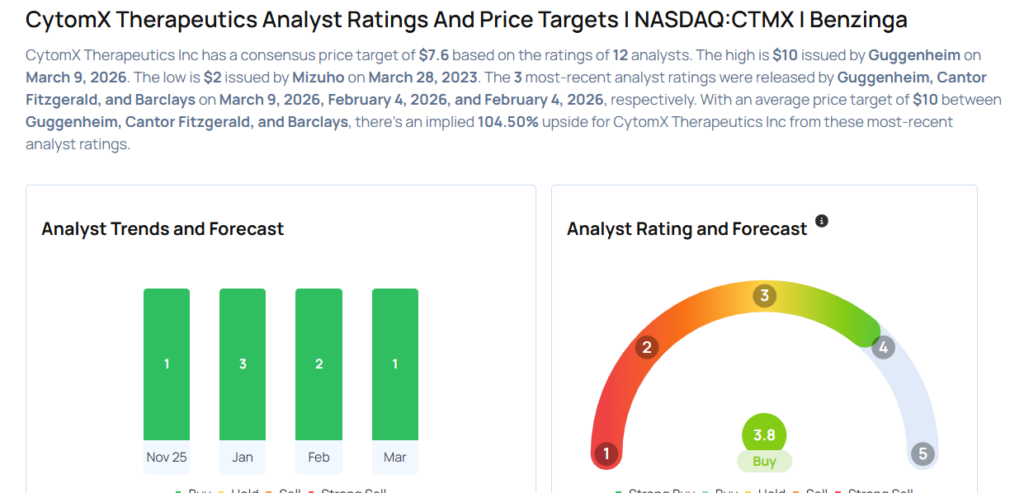Screen dimensions: 1024x493
Task: Click the Nov 25 axis label
Action: 166,457
